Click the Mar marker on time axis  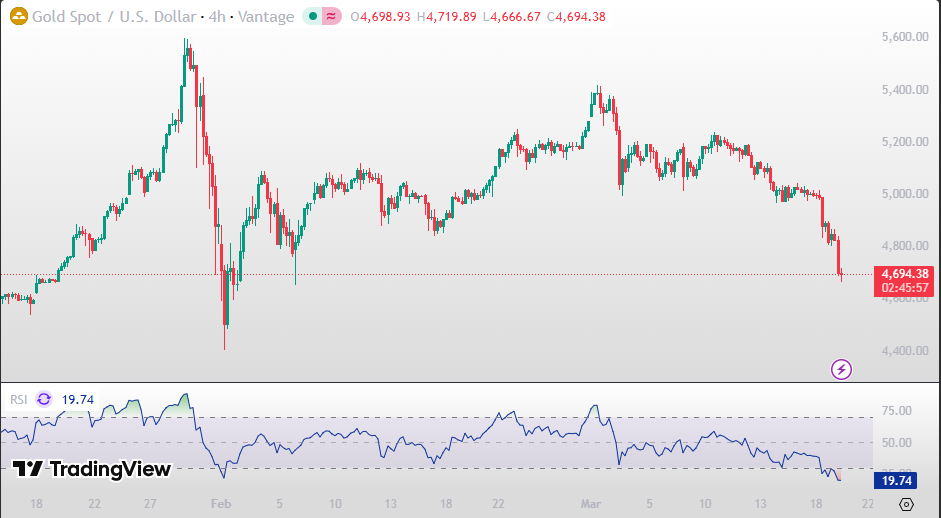[591, 504]
